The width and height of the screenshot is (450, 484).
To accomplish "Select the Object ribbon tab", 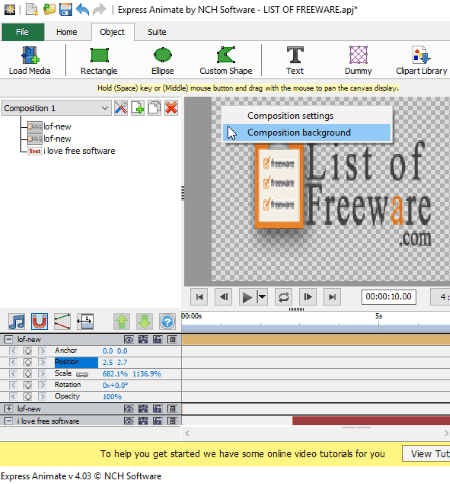I will (x=112, y=32).
